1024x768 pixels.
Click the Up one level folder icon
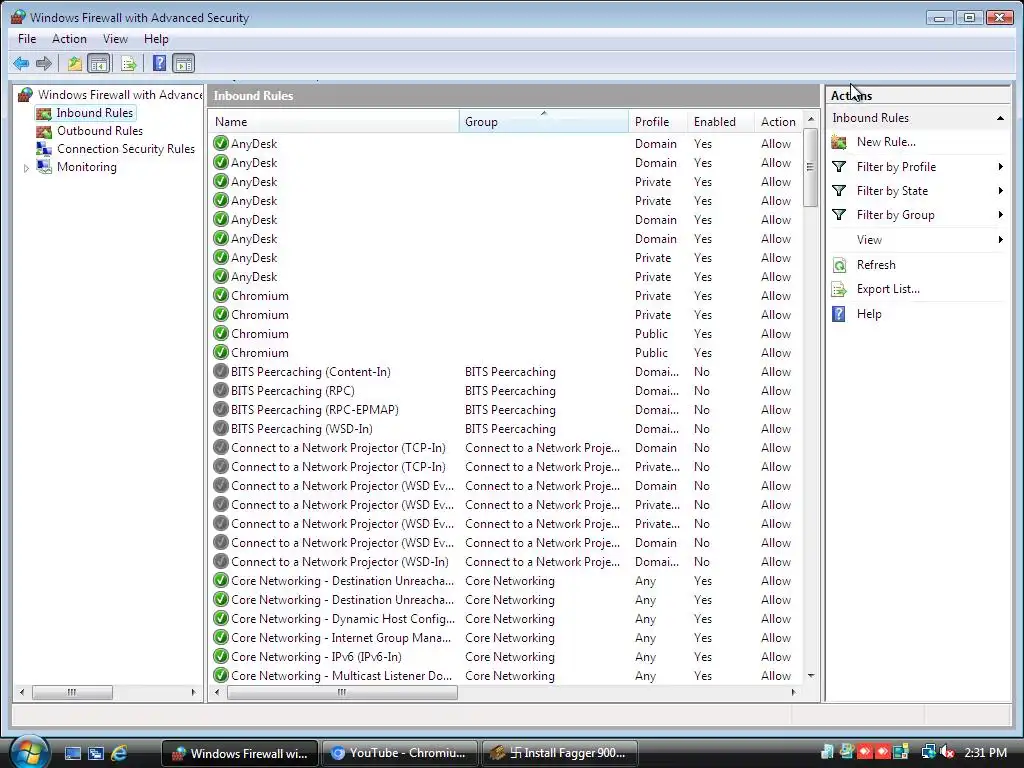pos(74,63)
